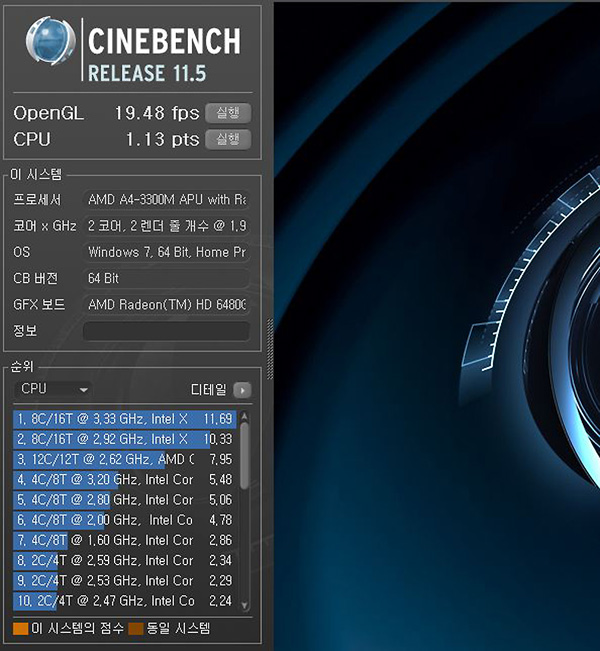
Task: Select ranking row 6, 4C/8T @ 2.00 GHz
Action: pyautogui.click(x=125, y=520)
